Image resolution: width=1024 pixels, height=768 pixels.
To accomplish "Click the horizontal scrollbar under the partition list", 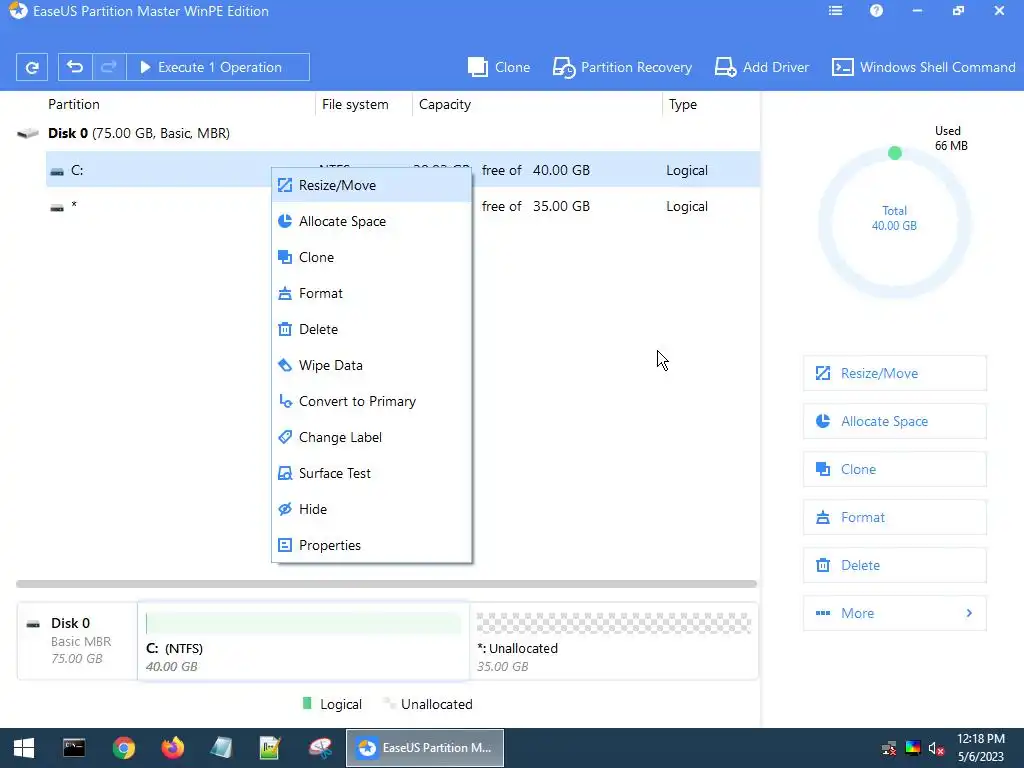I will point(387,583).
